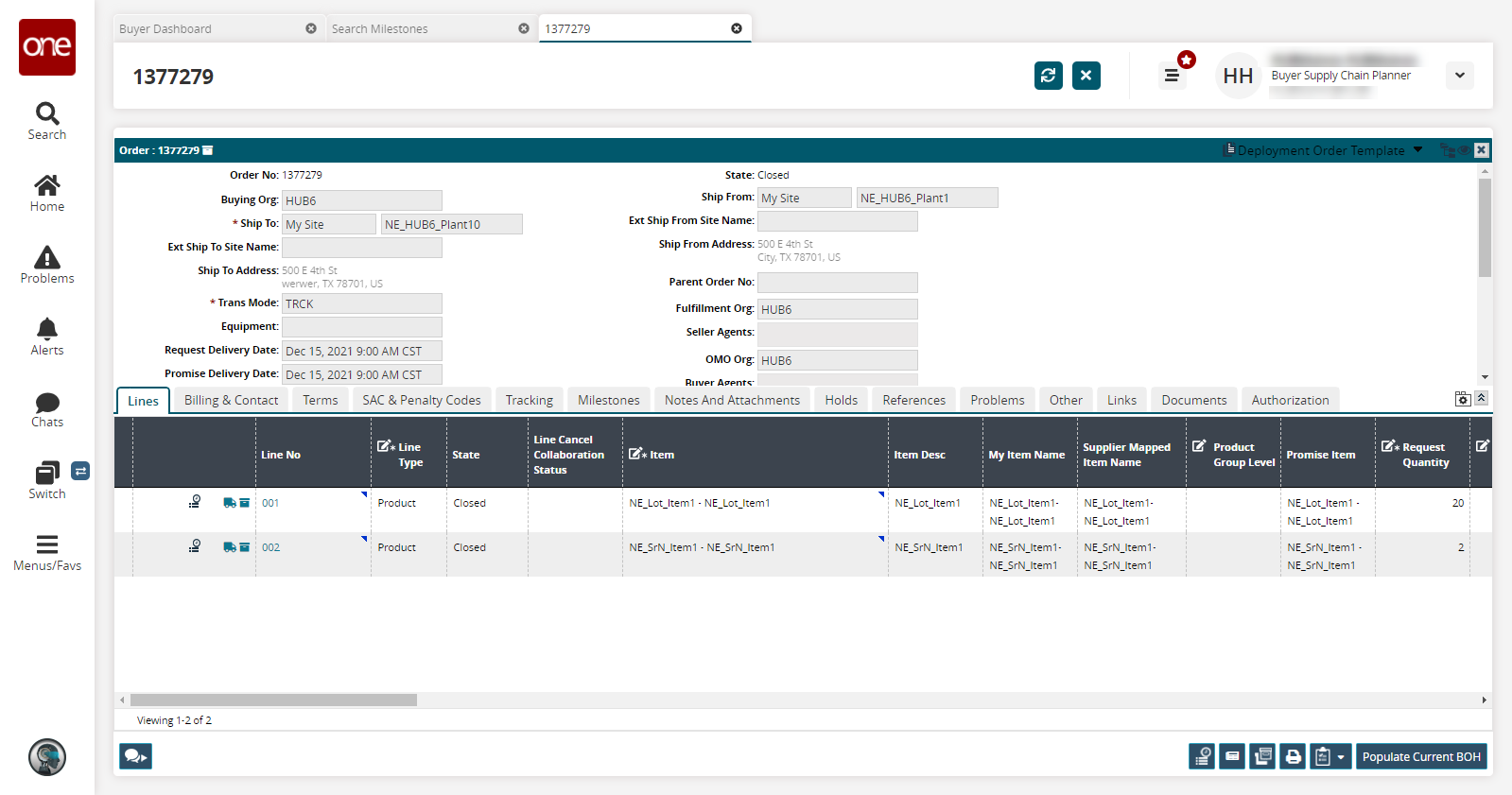Toggle the Switch arrows badge in the sidebar
1512x795 pixels.
[x=80, y=471]
